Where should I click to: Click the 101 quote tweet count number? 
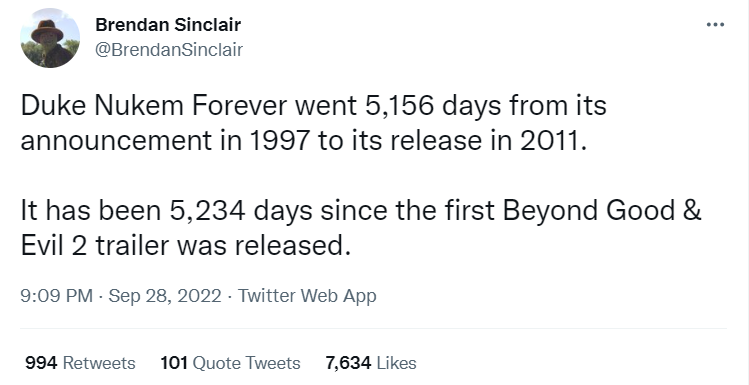click(174, 363)
